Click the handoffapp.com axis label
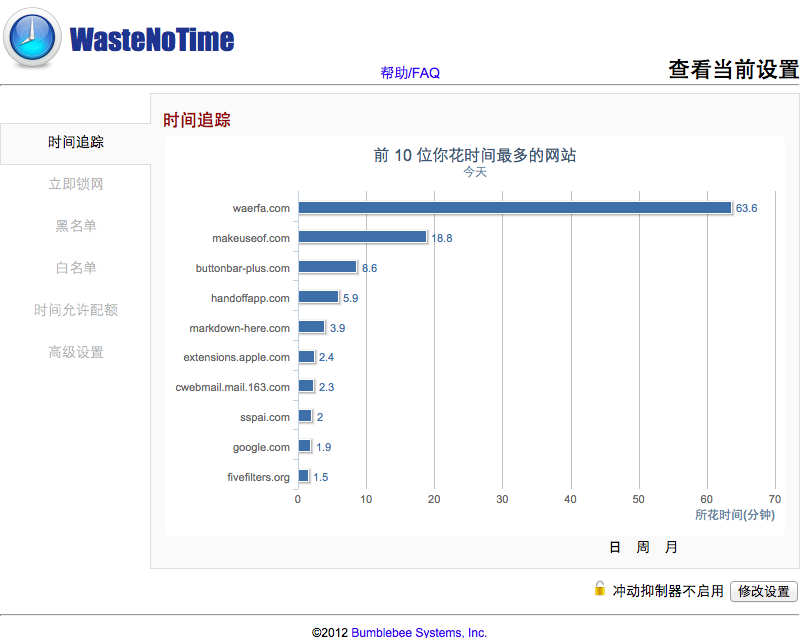The image size is (801, 638). tap(250, 298)
